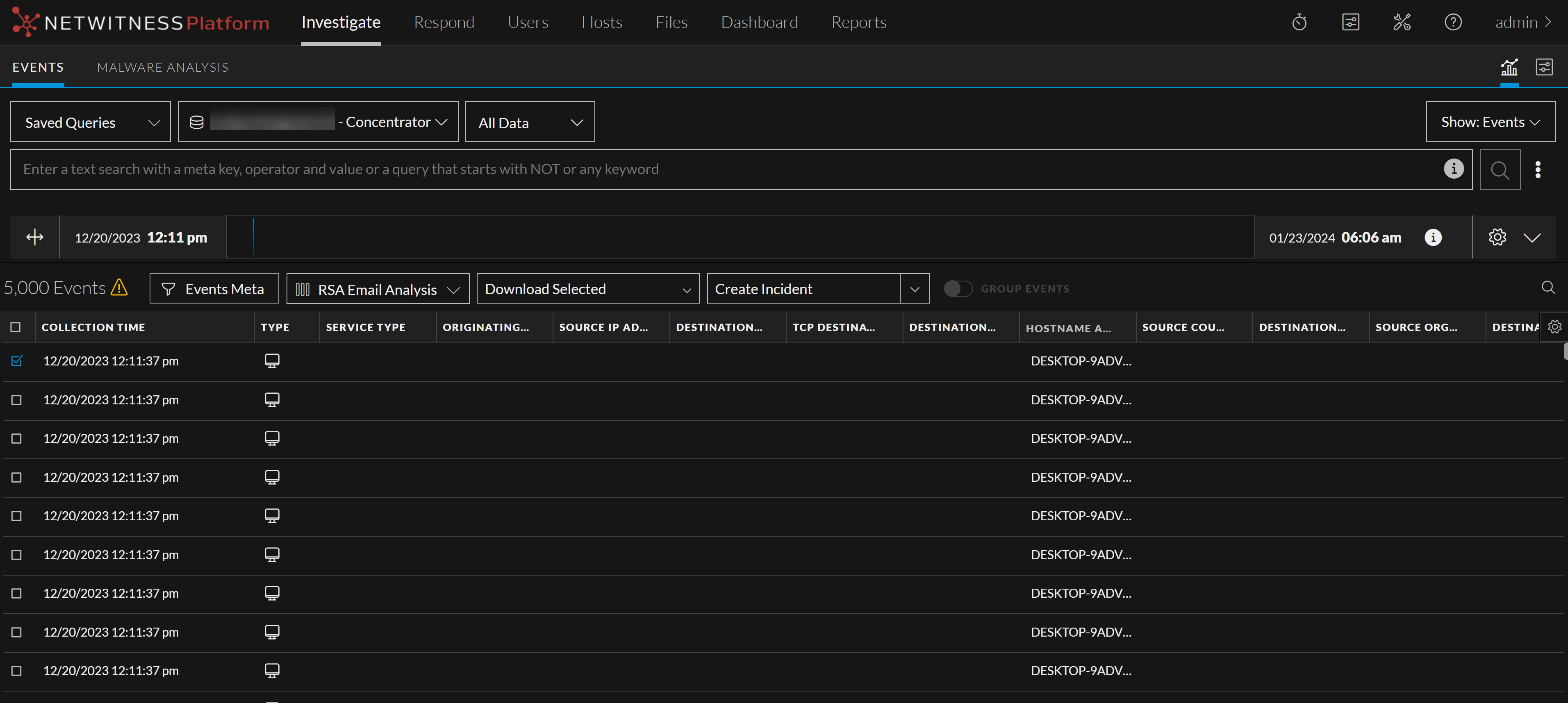The height and width of the screenshot is (703, 1568).
Task: Click the stopwatch jobs icon in the header
Action: [1299, 23]
